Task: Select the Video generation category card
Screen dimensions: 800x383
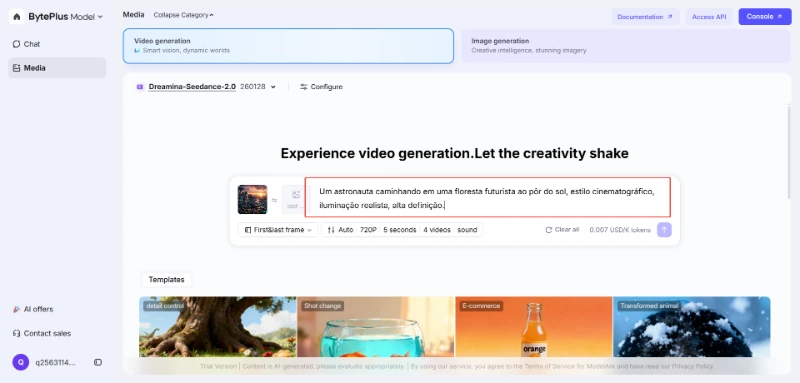Action: pos(288,46)
